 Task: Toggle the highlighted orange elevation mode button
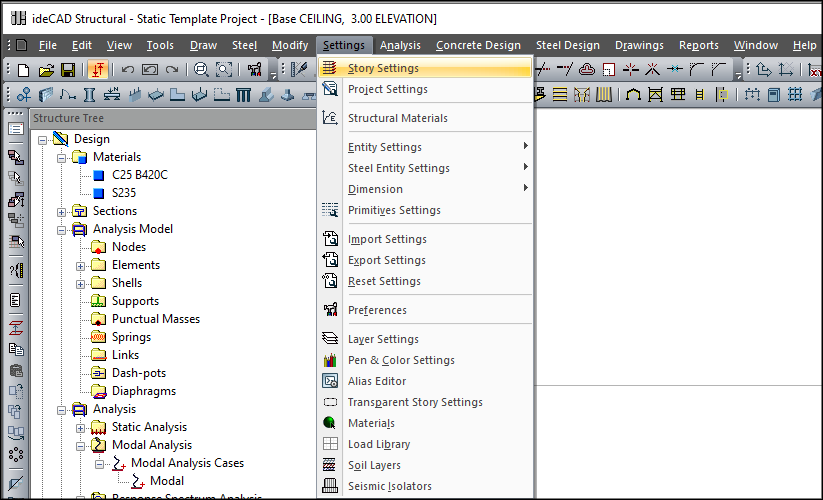pyautogui.click(x=98, y=69)
